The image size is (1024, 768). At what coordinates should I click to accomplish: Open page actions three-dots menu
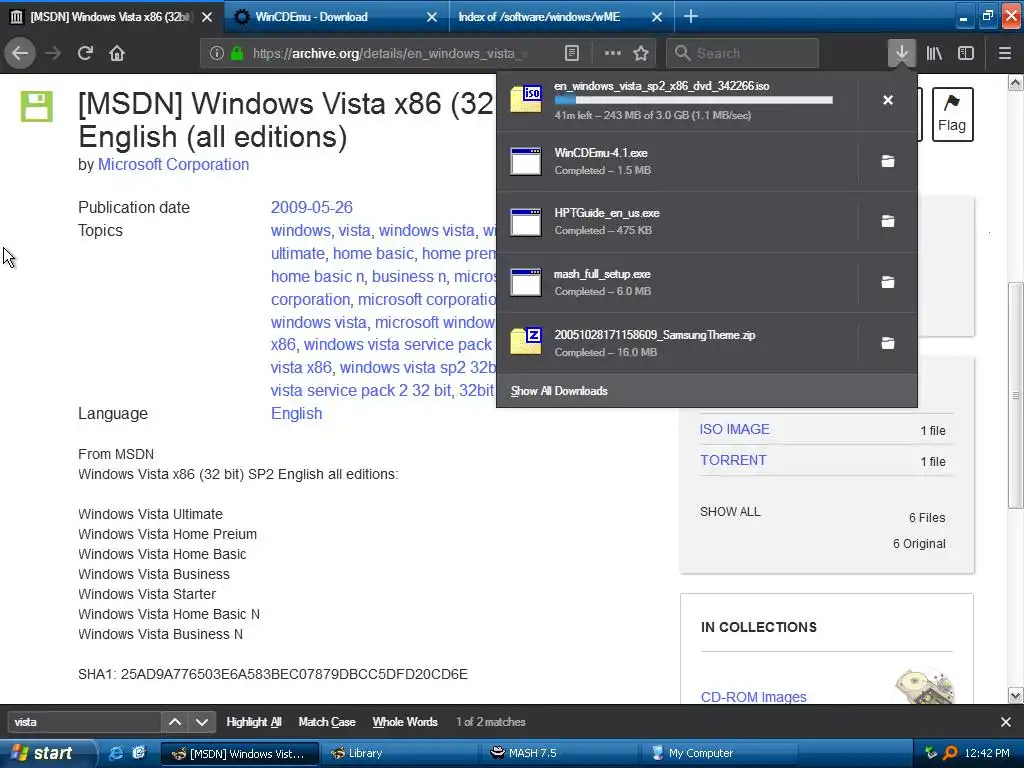coord(613,53)
